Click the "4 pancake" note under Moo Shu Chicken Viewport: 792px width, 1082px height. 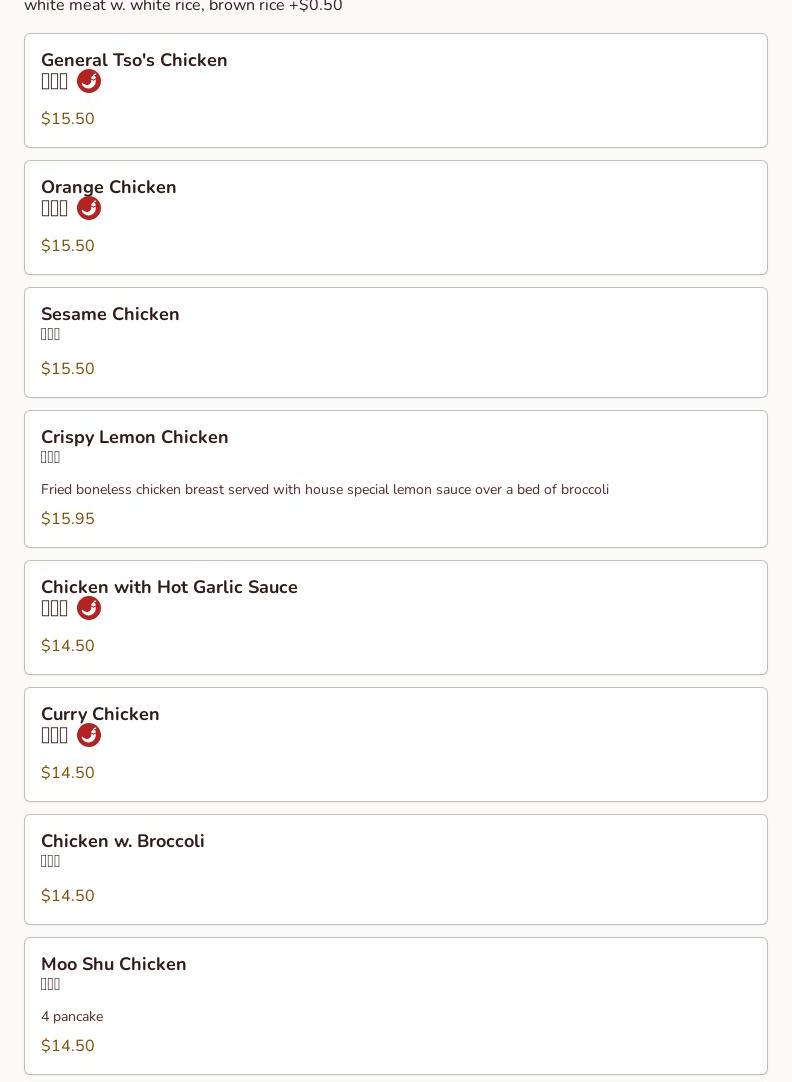tap(72, 1016)
